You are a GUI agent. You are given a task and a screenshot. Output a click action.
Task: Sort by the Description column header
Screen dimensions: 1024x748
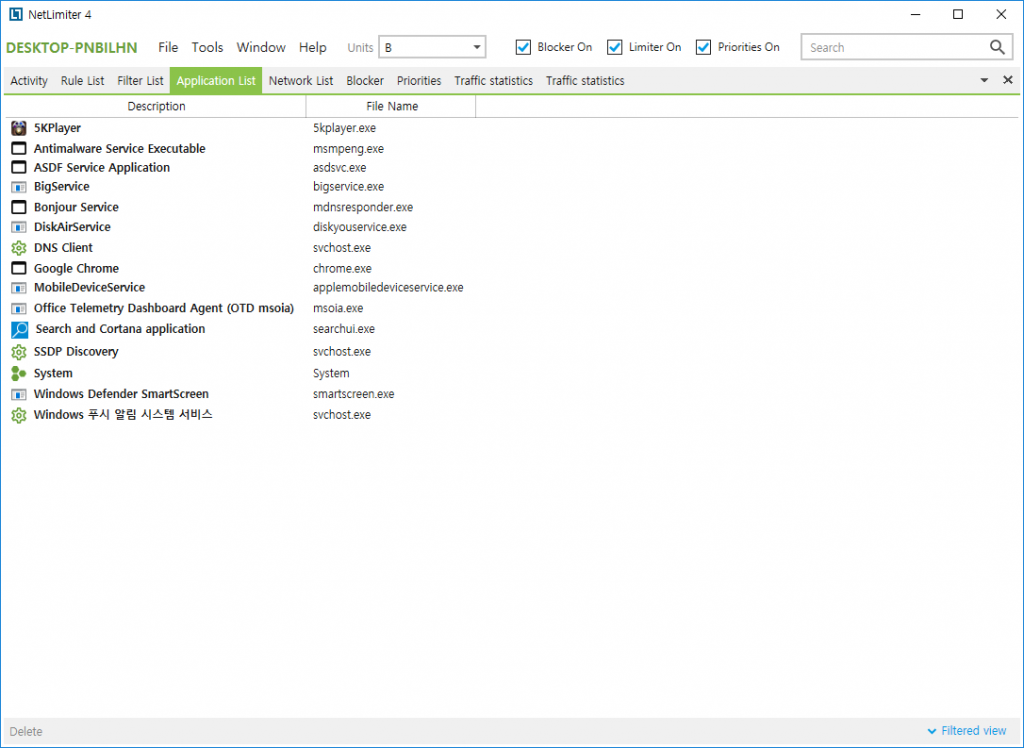pyautogui.click(x=156, y=106)
